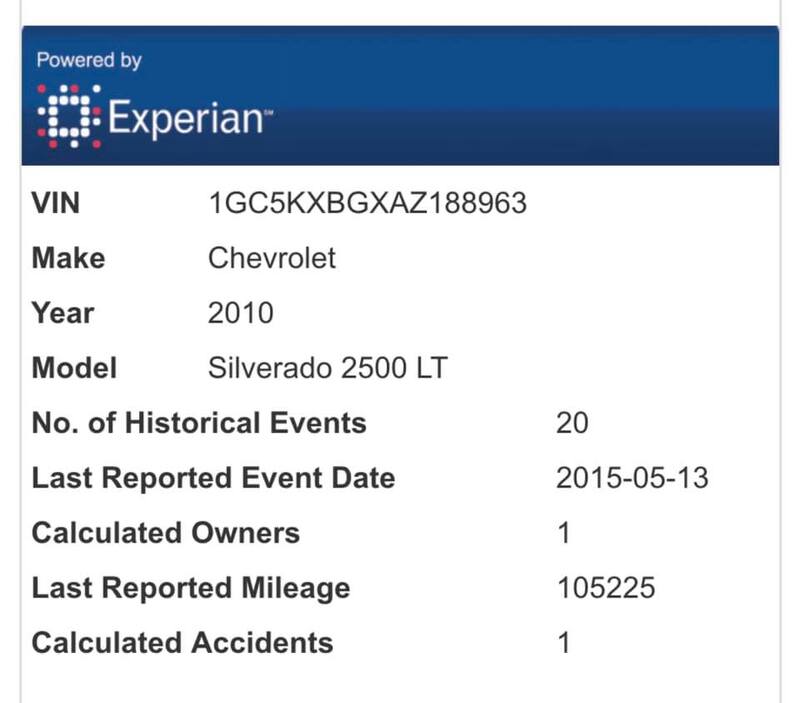The height and width of the screenshot is (703, 800).
Task: Click the Last Reported Event Date label
Action: point(213,478)
